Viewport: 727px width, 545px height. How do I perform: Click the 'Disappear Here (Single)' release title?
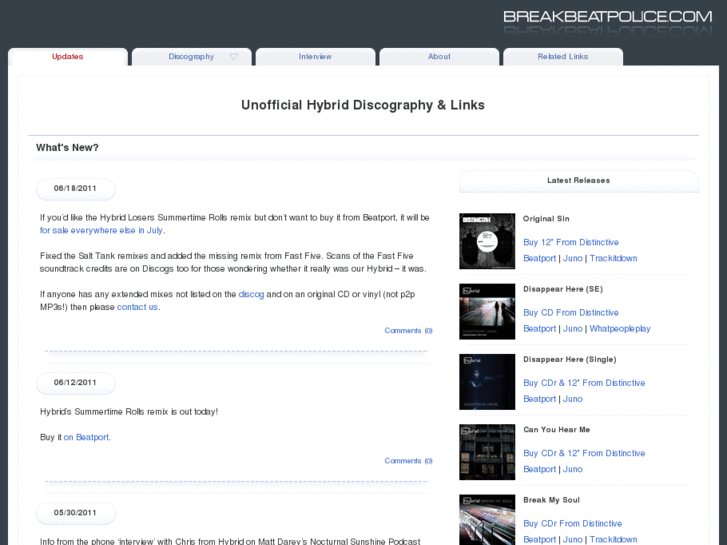(570, 359)
